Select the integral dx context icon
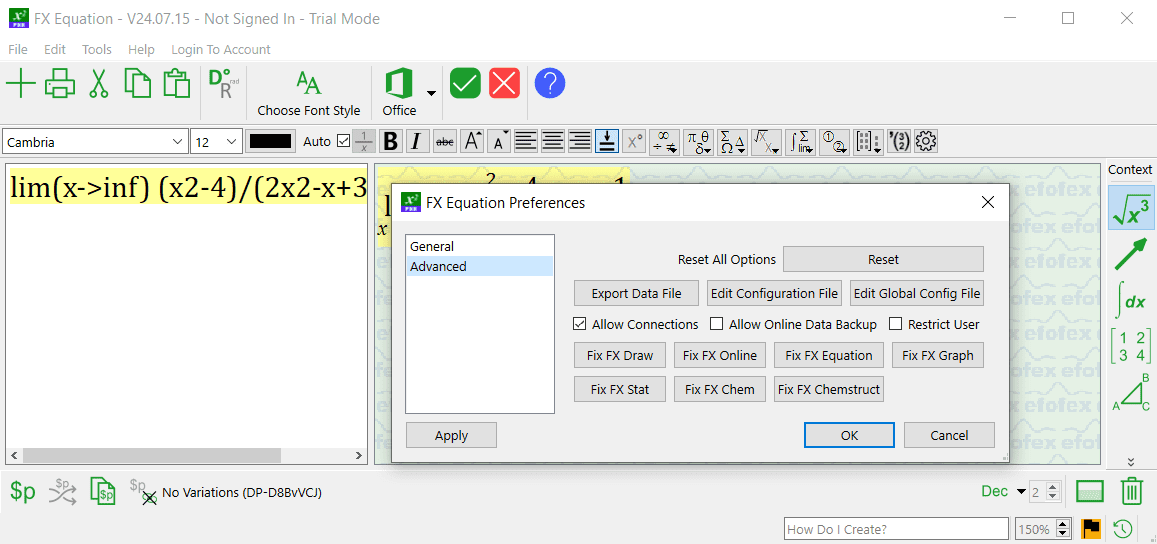This screenshot has width=1157, height=544. tap(1131, 301)
